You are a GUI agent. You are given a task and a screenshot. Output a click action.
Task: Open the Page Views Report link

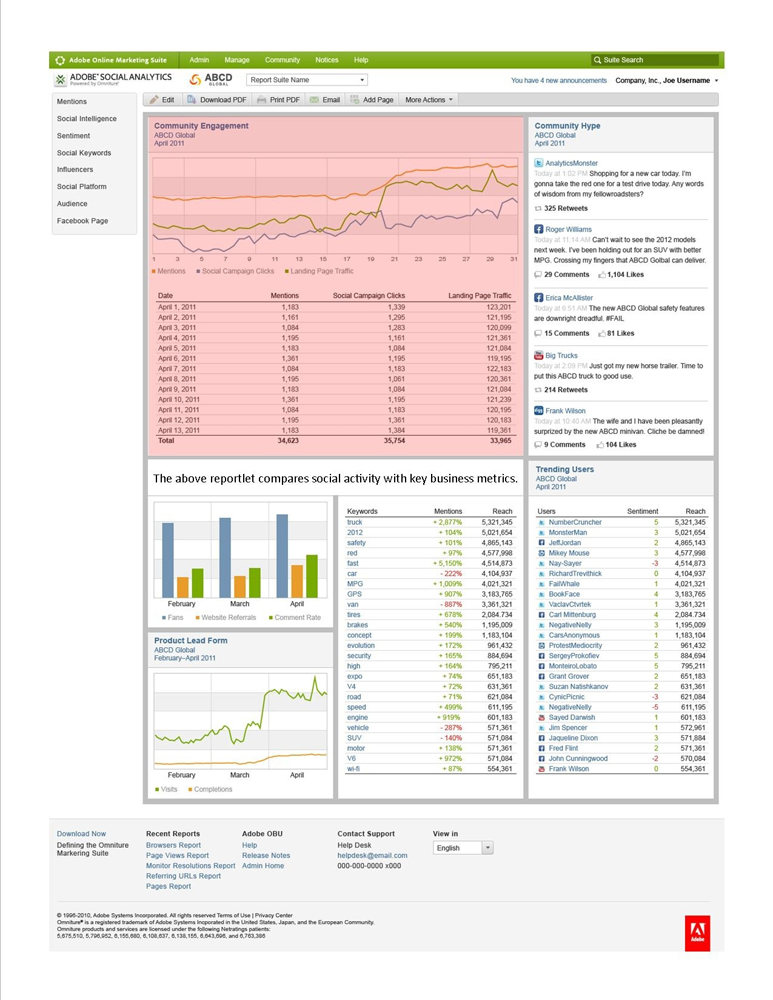coord(177,855)
